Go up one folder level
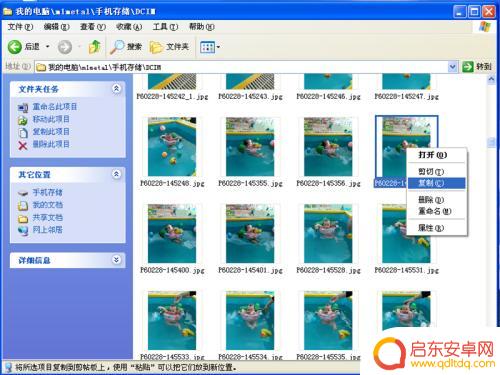 95,47
